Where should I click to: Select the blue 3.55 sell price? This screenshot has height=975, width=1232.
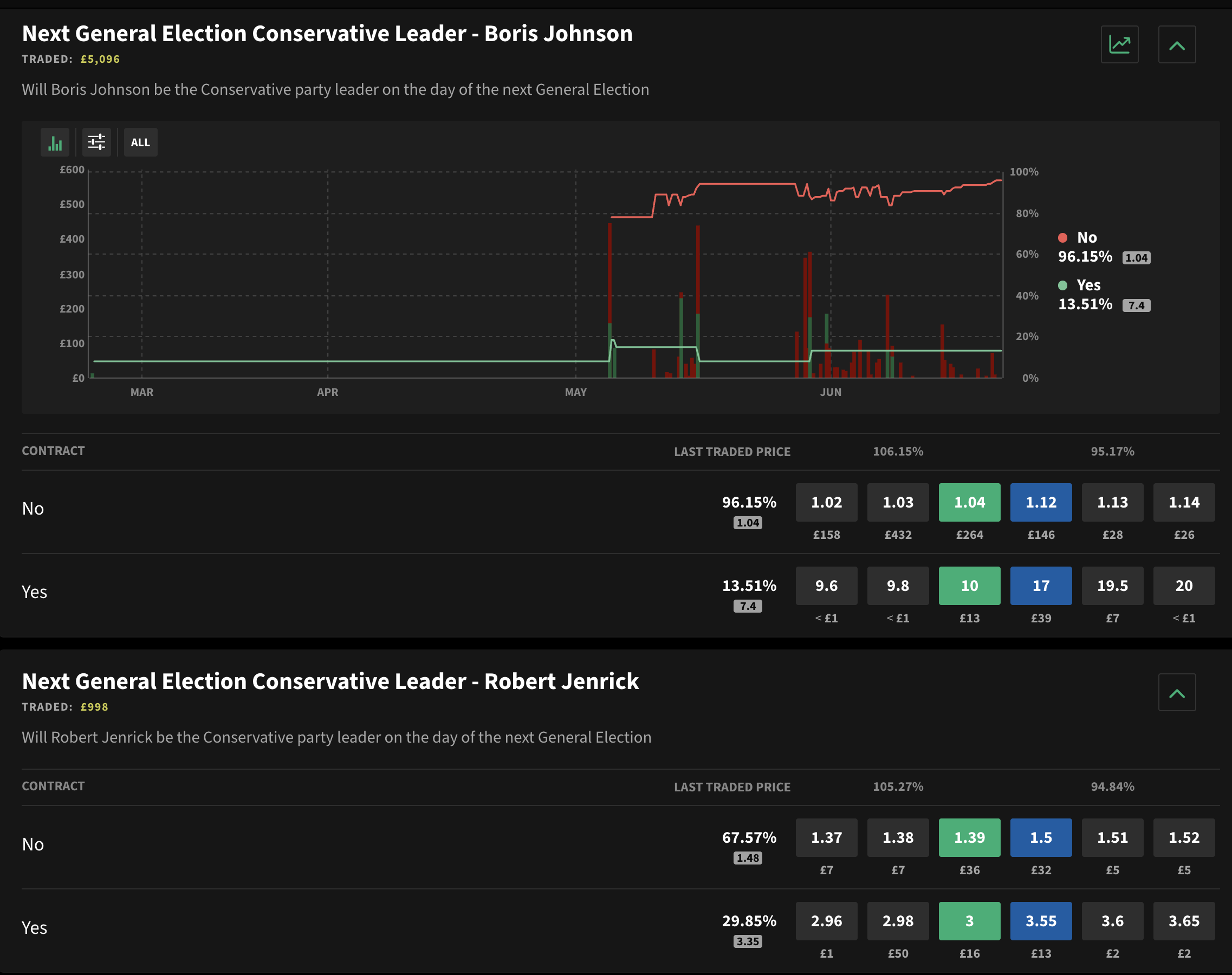[1041, 921]
